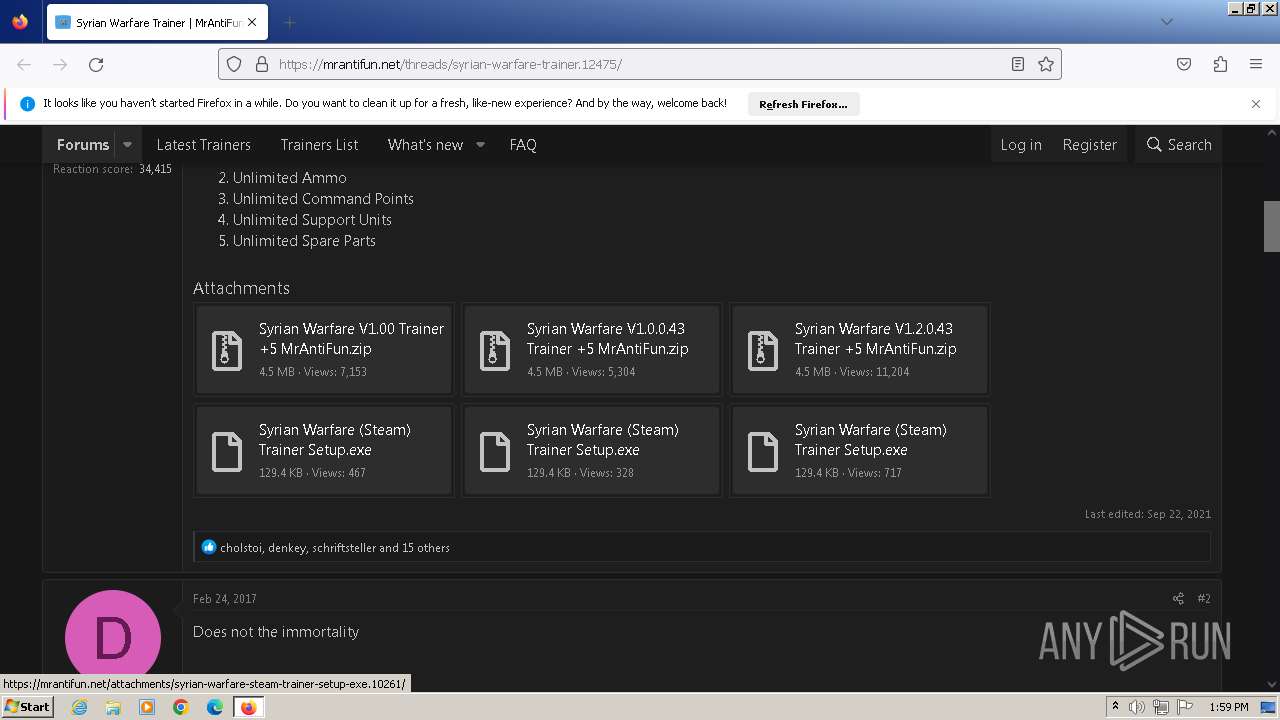
Task: Click the user avatar letter D
Action: [x=113, y=638]
